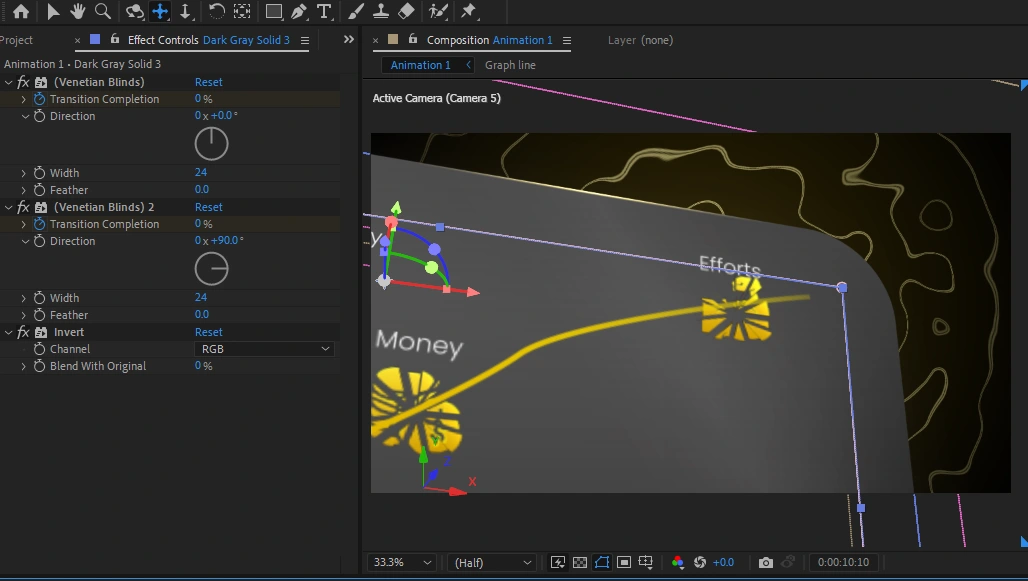Image resolution: width=1028 pixels, height=581 pixels.
Task: Pick the Clone Stamp tool
Action: (x=380, y=12)
